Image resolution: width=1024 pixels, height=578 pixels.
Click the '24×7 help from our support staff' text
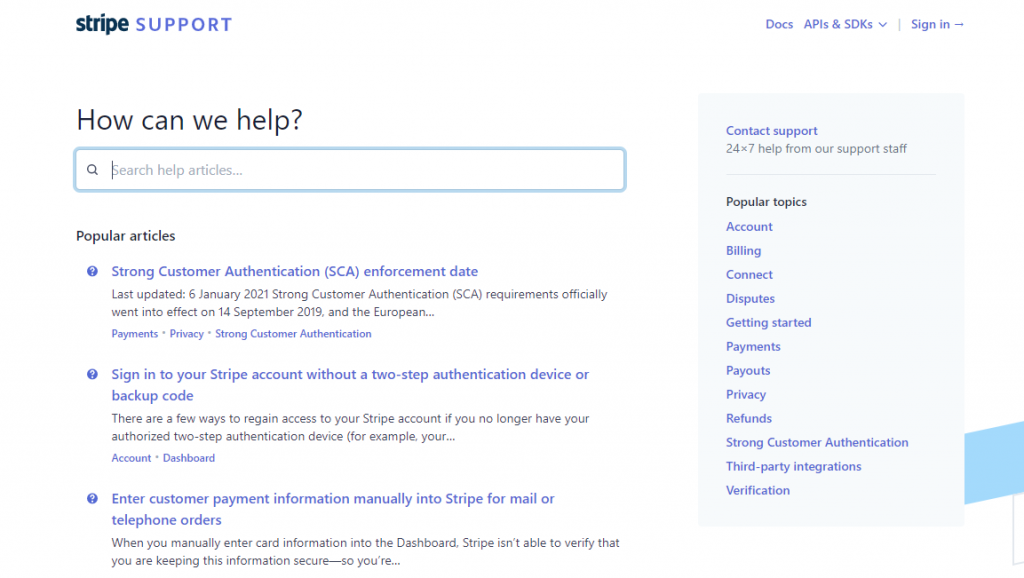click(816, 149)
